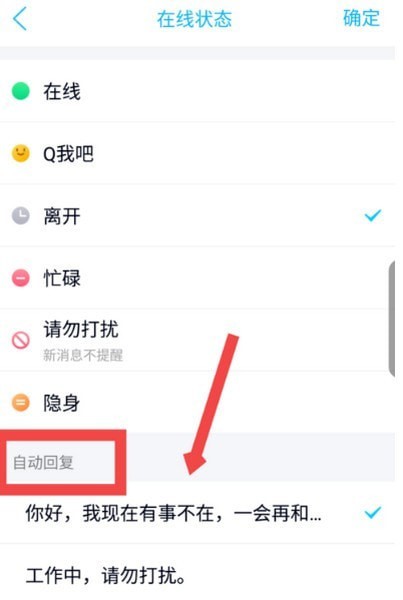Click the gray clock 离开 icon
Image resolution: width=403 pixels, height=600 pixels.
pos(21,216)
